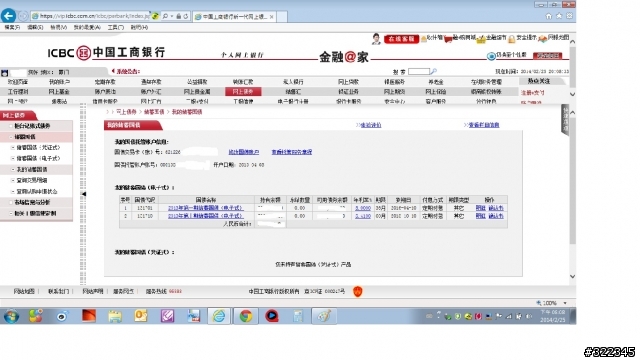Open the 查看(V) browser menu

click(x=58, y=27)
